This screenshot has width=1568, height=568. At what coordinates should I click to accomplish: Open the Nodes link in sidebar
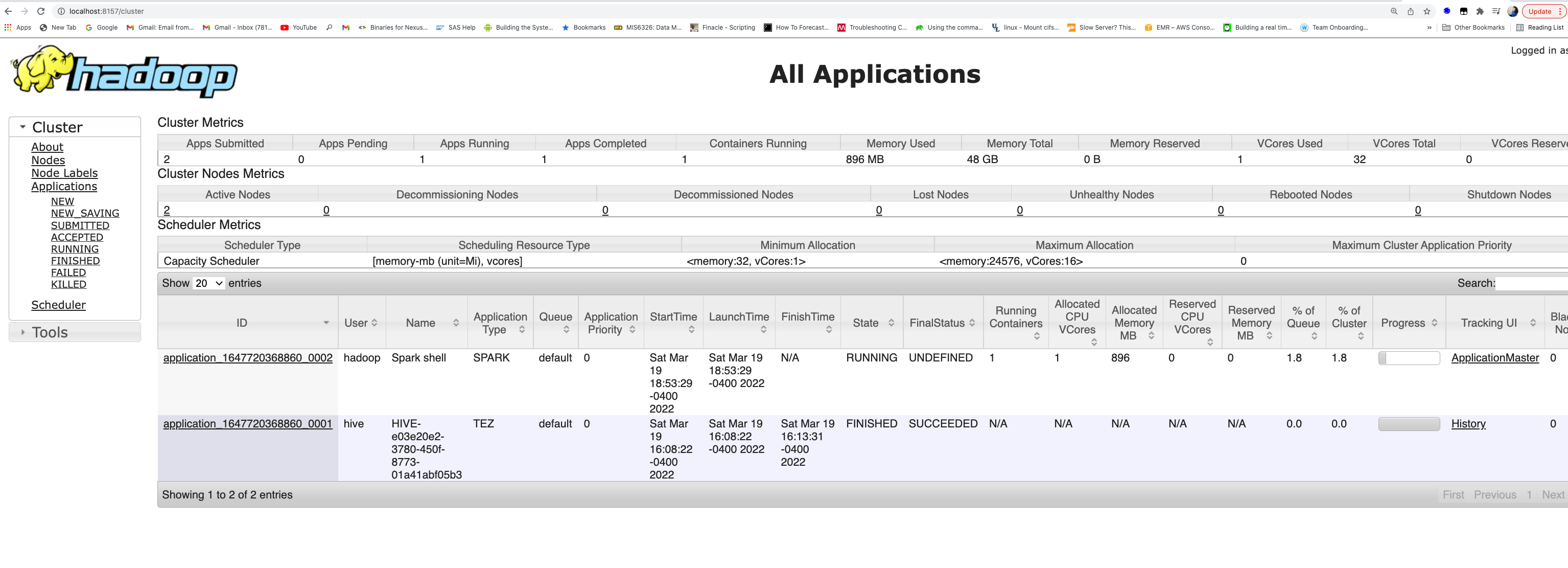(x=48, y=160)
